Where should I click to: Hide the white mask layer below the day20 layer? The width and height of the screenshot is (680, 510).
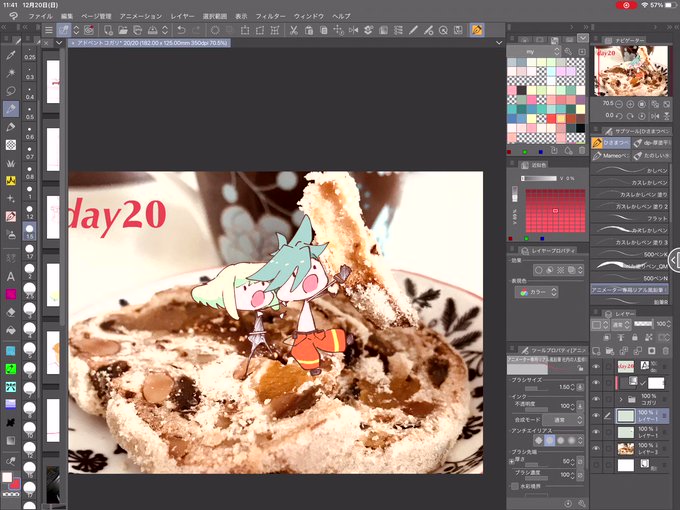597,382
